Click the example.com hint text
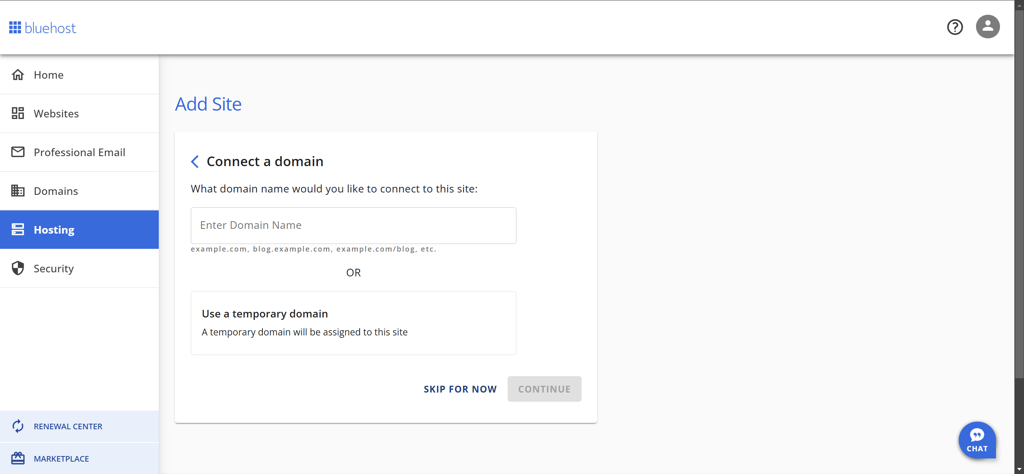1024x474 pixels. [x=313, y=249]
